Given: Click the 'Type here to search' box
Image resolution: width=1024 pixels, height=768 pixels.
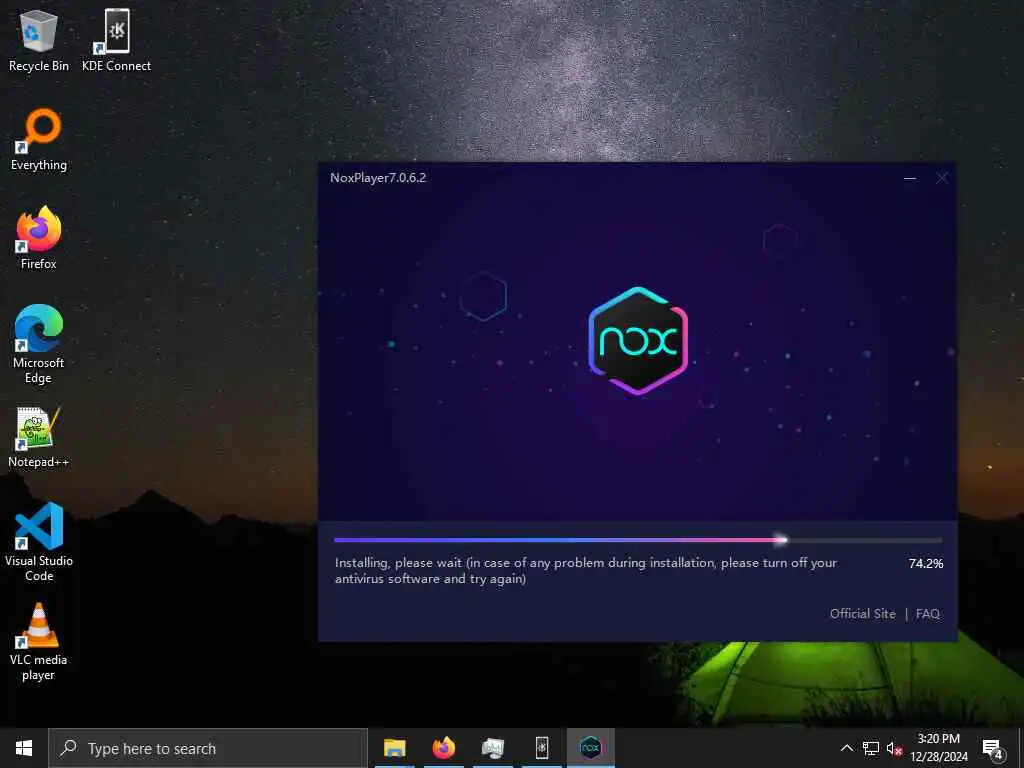Looking at the screenshot, I should 208,748.
